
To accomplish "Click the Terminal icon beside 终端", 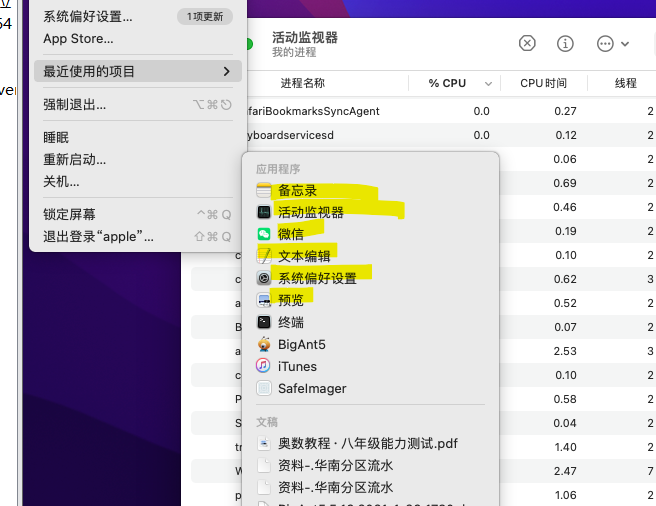I will [x=264, y=322].
